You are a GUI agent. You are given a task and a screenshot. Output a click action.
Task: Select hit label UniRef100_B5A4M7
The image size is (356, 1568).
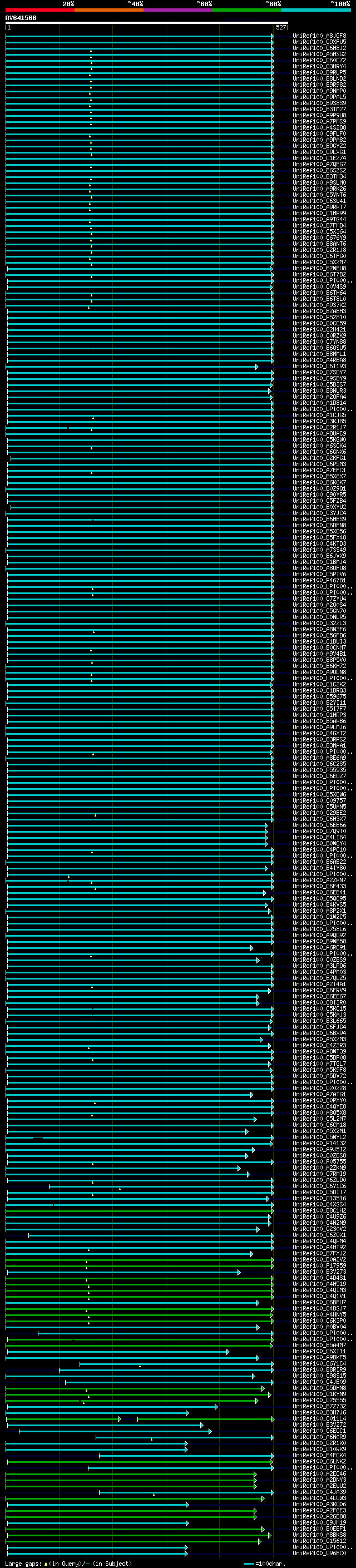point(319,1345)
